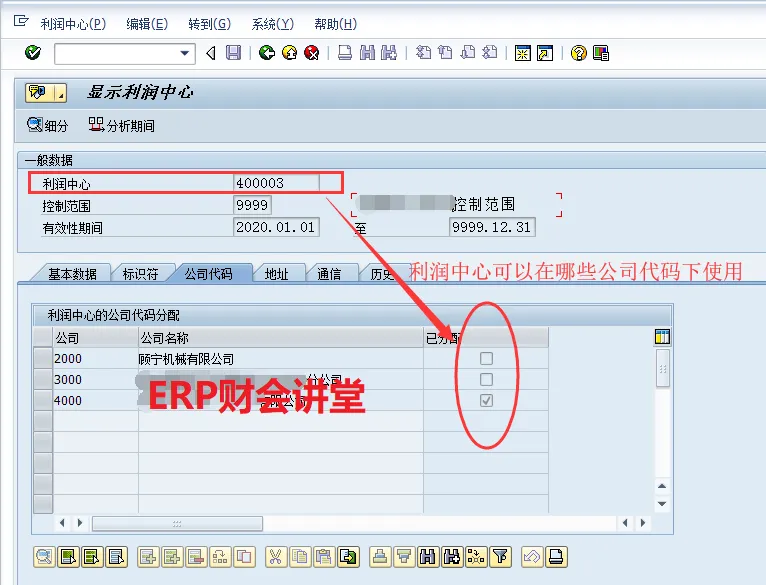
Task: Toggle the assigned checkbox for company 3000
Action: point(486,379)
